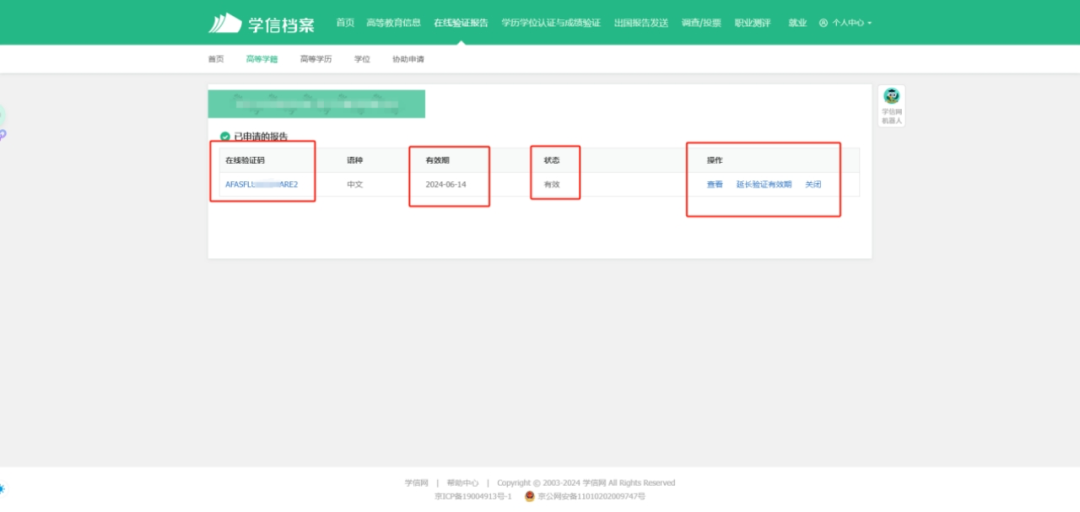Viewport: 1080px width, 512px height.
Task: Open the 京公网安备11010202009747号 link
Action: [x=591, y=496]
